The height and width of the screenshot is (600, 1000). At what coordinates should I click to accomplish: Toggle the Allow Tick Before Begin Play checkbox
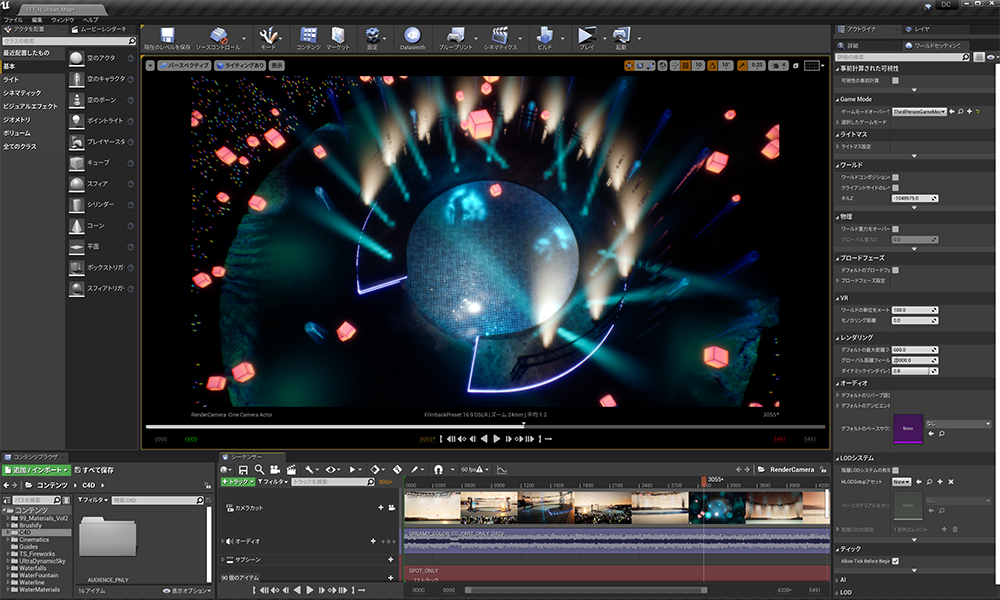coord(895,561)
